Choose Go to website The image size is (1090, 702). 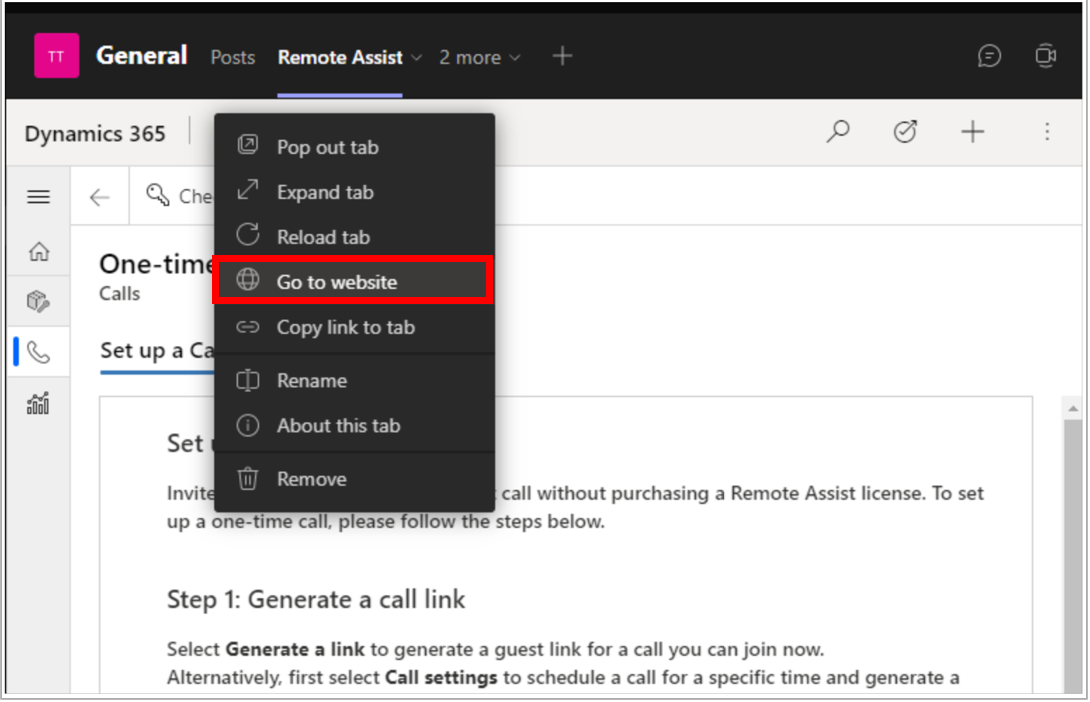pyautogui.click(x=355, y=281)
